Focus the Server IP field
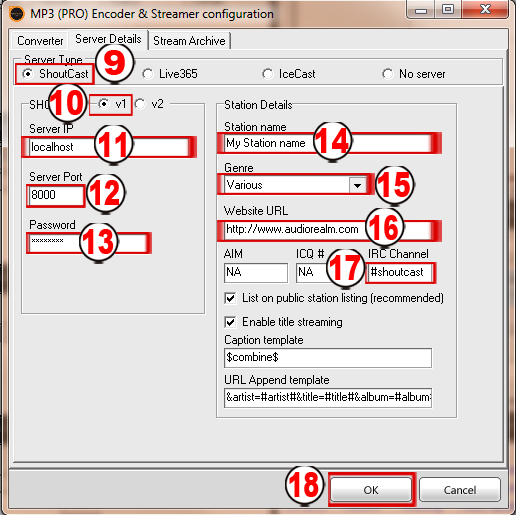Viewport: 516px width, 515px height. point(109,147)
